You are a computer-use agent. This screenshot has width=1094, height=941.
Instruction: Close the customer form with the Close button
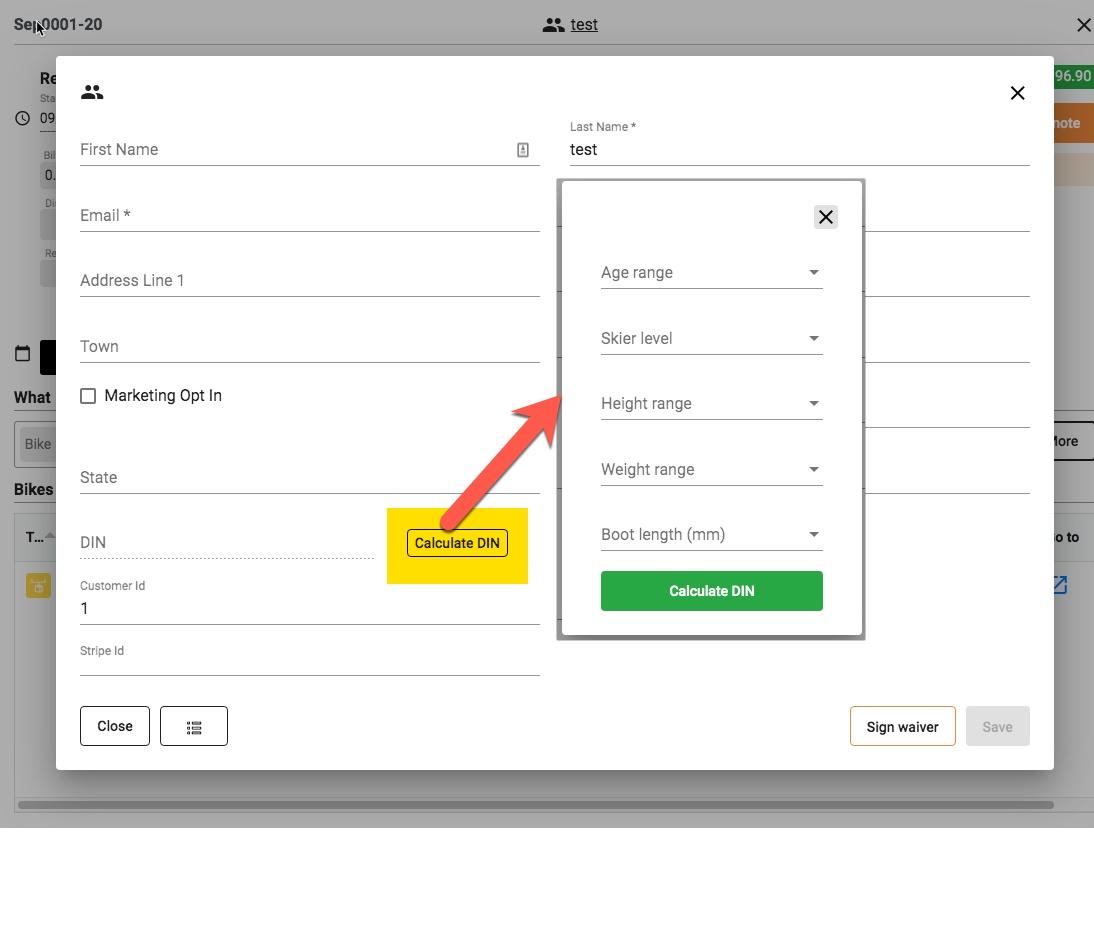click(x=114, y=726)
